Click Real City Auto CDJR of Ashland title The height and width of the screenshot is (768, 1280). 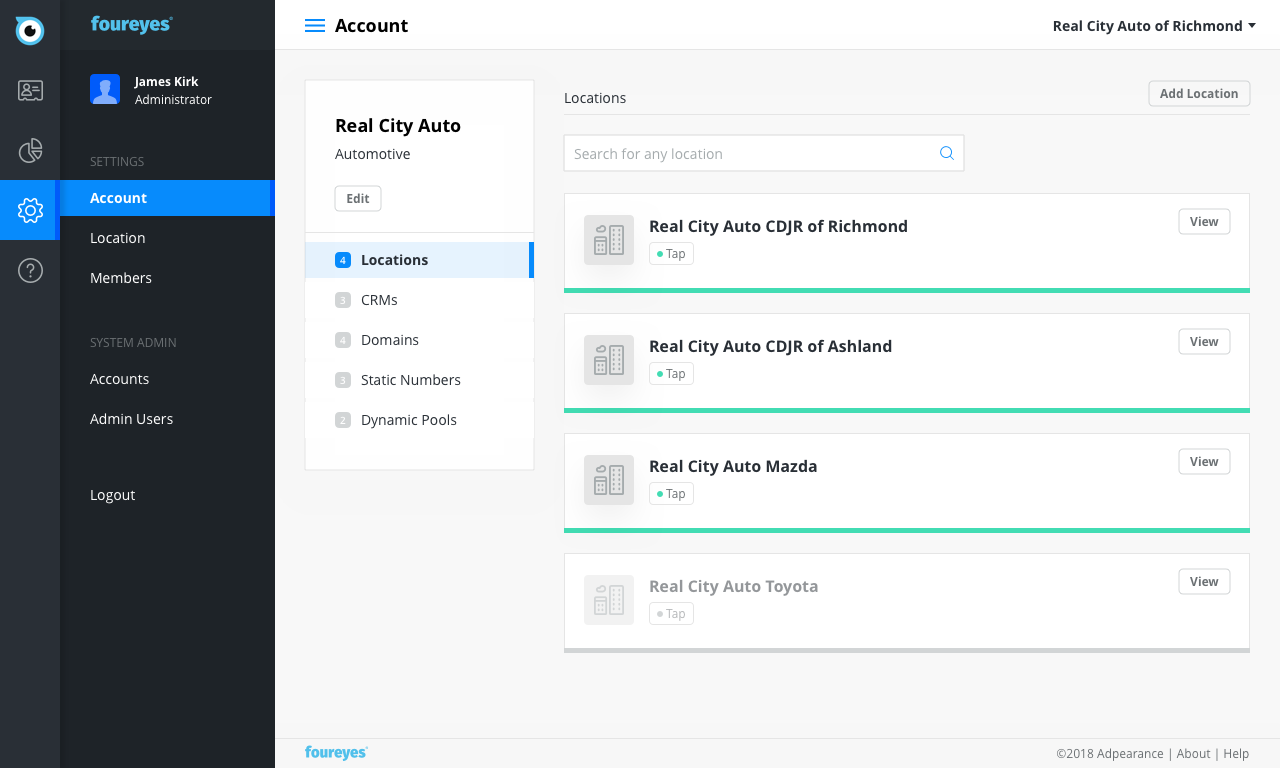click(770, 346)
